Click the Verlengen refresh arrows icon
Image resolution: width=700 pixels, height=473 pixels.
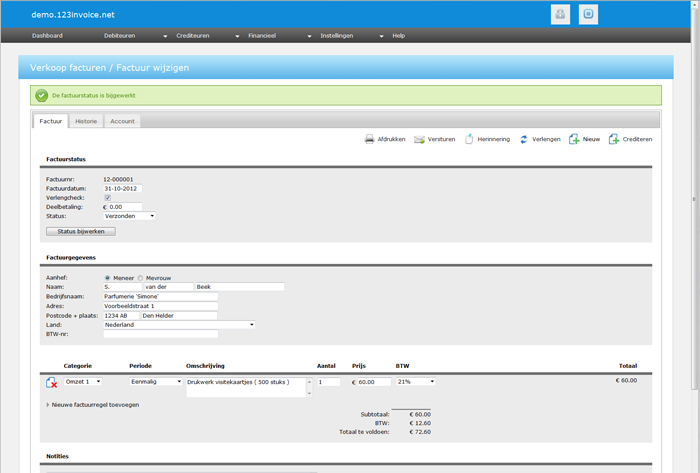(523, 139)
